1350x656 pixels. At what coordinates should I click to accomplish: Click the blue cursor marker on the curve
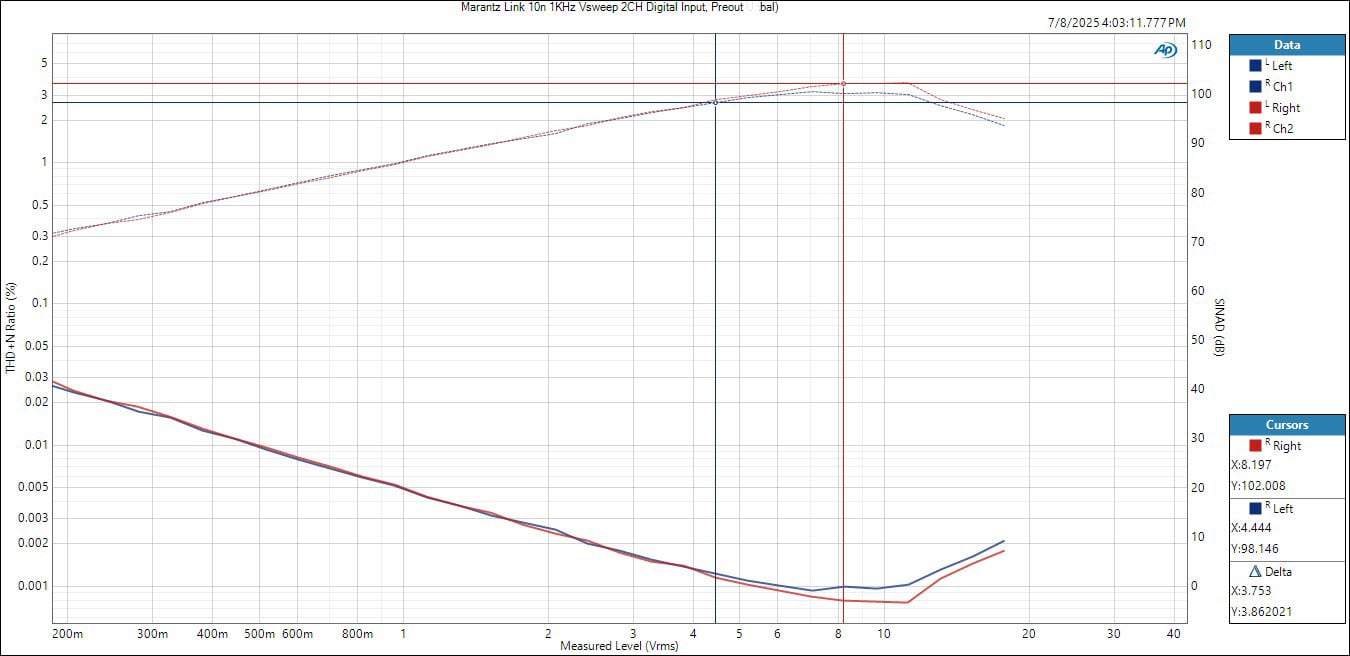(715, 102)
